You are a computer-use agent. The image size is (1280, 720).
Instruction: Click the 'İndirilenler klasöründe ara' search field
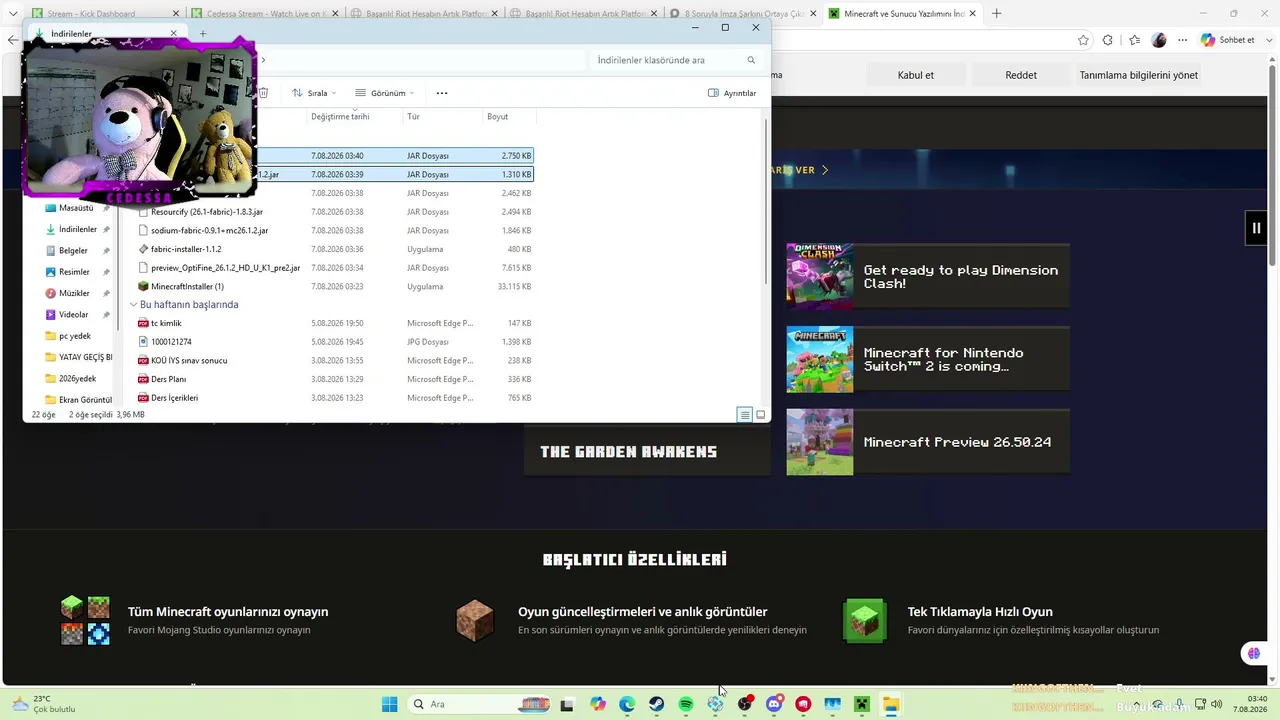pos(676,60)
